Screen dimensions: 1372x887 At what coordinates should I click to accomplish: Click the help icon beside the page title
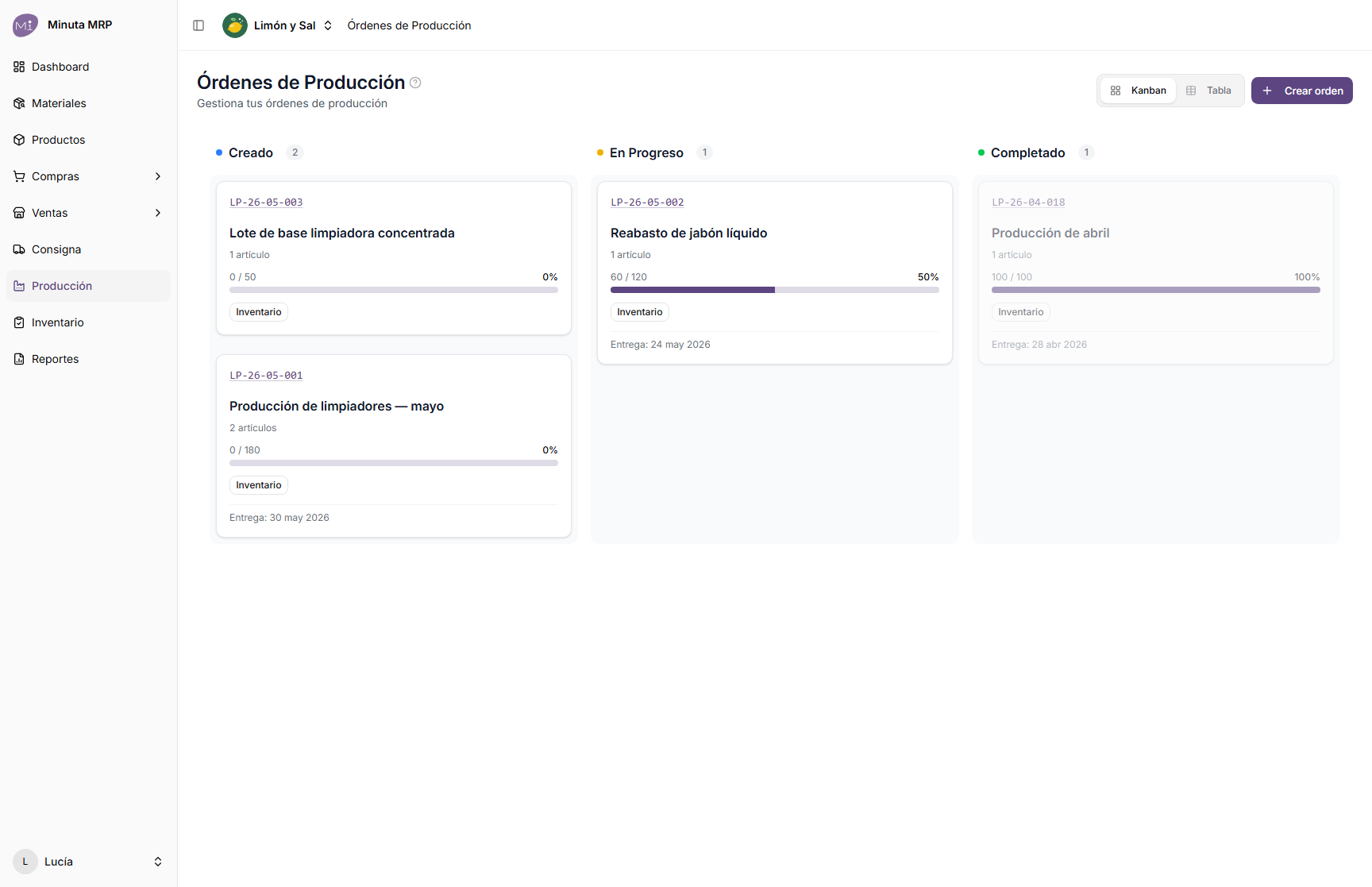click(x=415, y=83)
